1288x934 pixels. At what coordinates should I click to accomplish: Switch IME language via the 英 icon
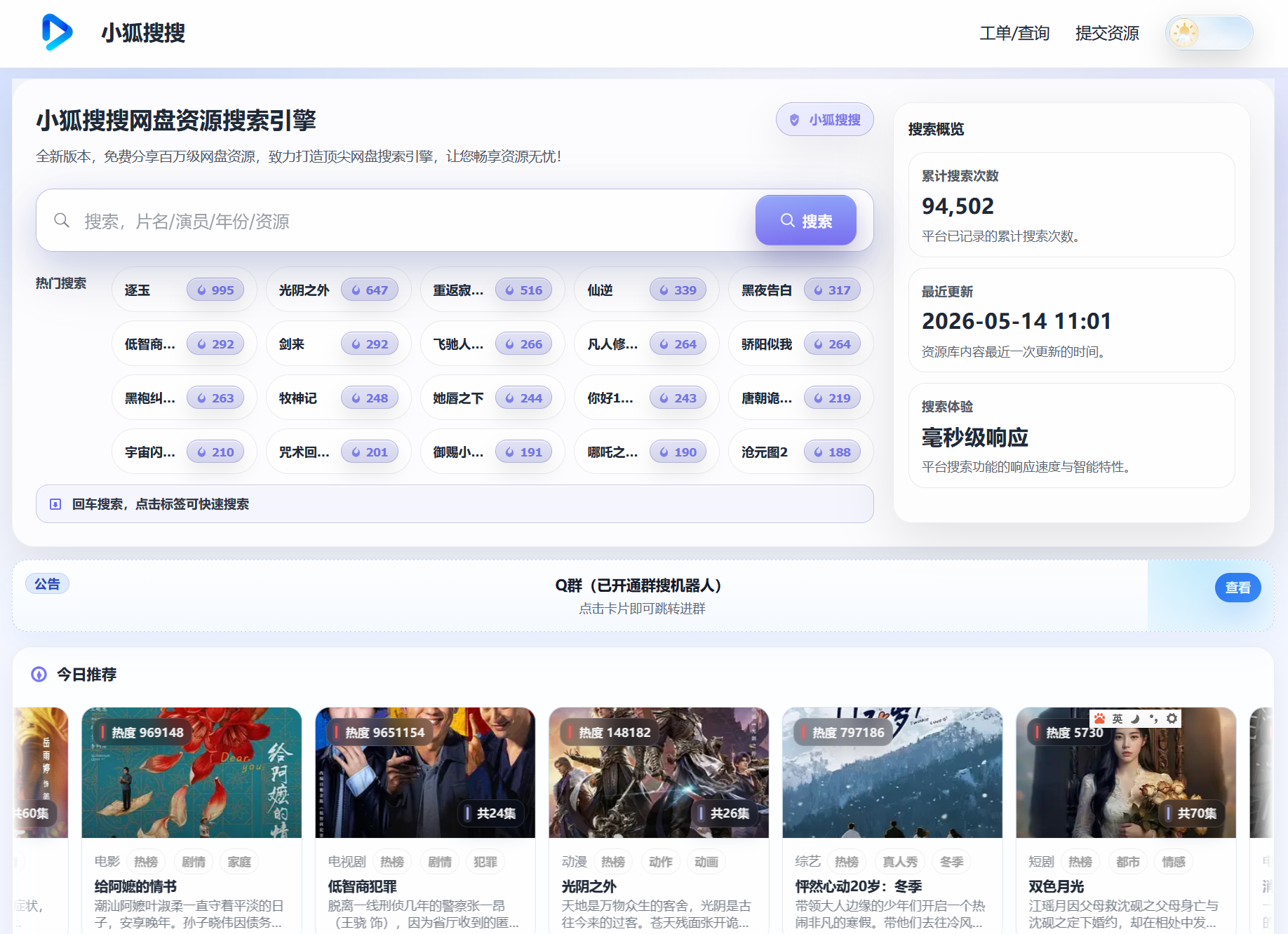(1118, 719)
